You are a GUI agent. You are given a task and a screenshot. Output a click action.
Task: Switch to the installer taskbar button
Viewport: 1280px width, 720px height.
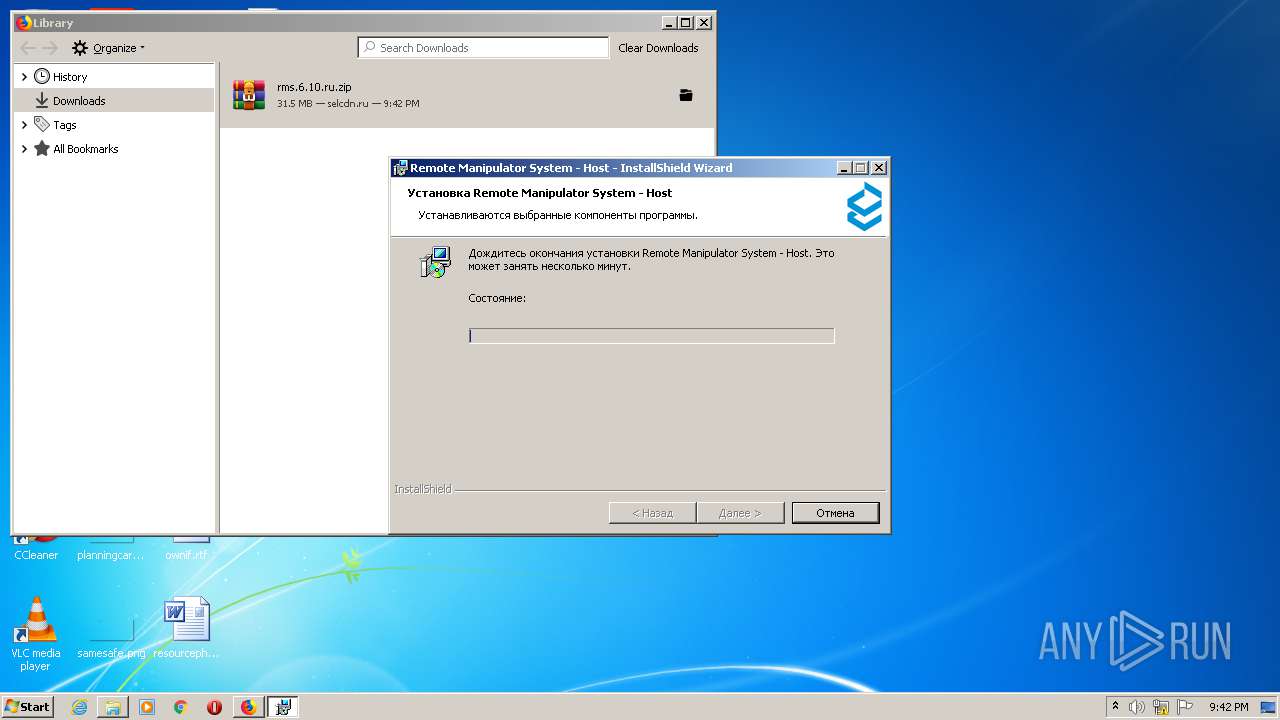(283, 707)
